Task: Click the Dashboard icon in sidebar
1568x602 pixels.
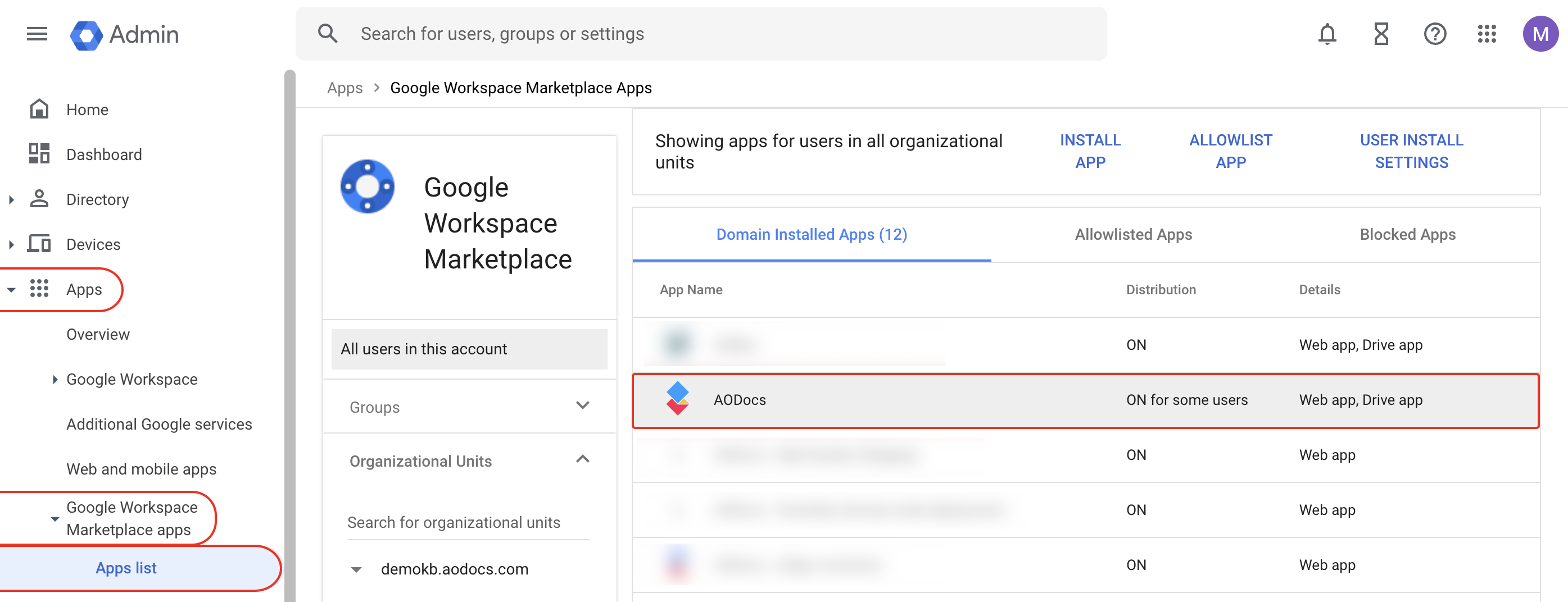Action: coord(39,154)
